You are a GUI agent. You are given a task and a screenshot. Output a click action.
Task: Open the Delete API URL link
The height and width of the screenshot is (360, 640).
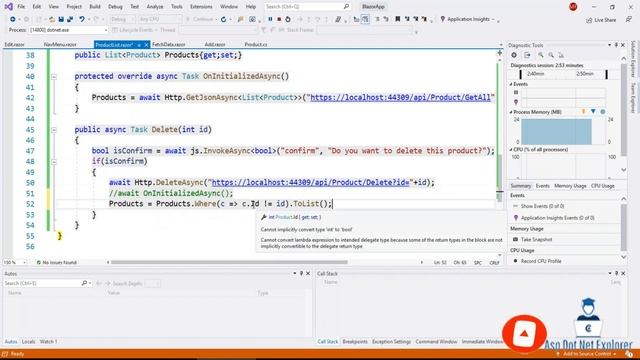point(310,182)
